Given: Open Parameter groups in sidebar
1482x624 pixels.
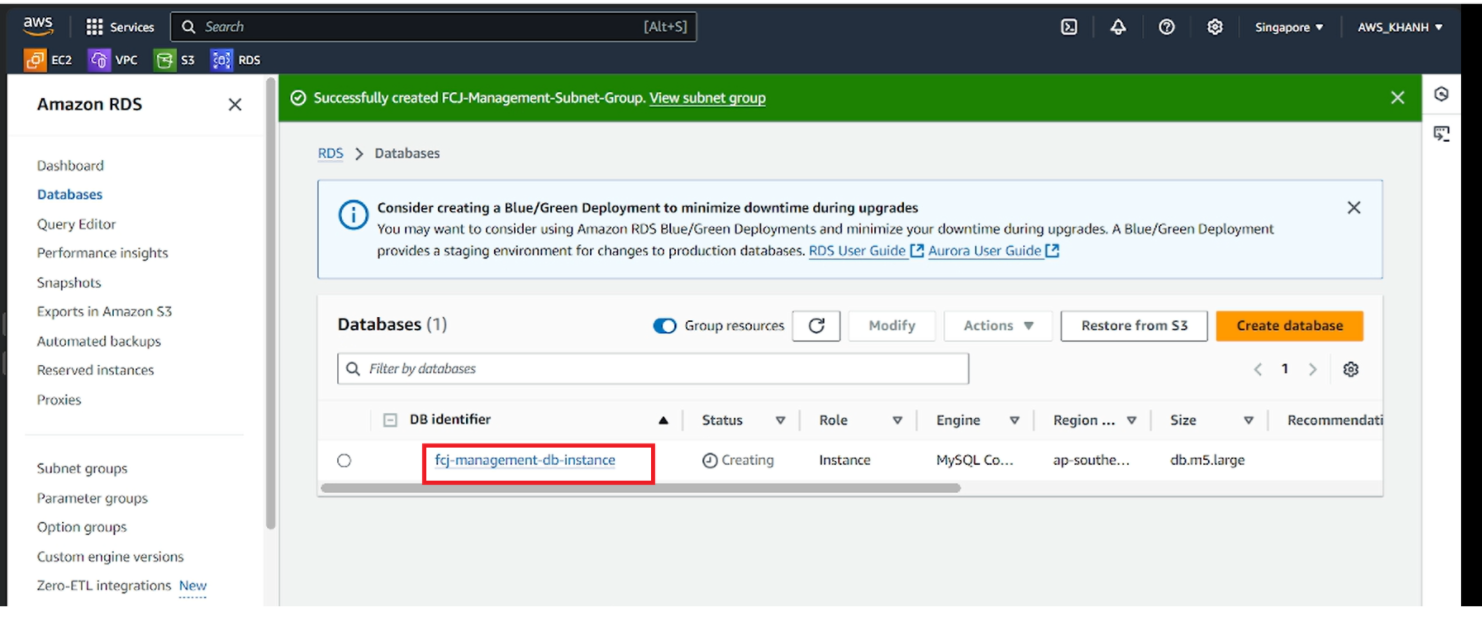Looking at the screenshot, I should pos(92,498).
